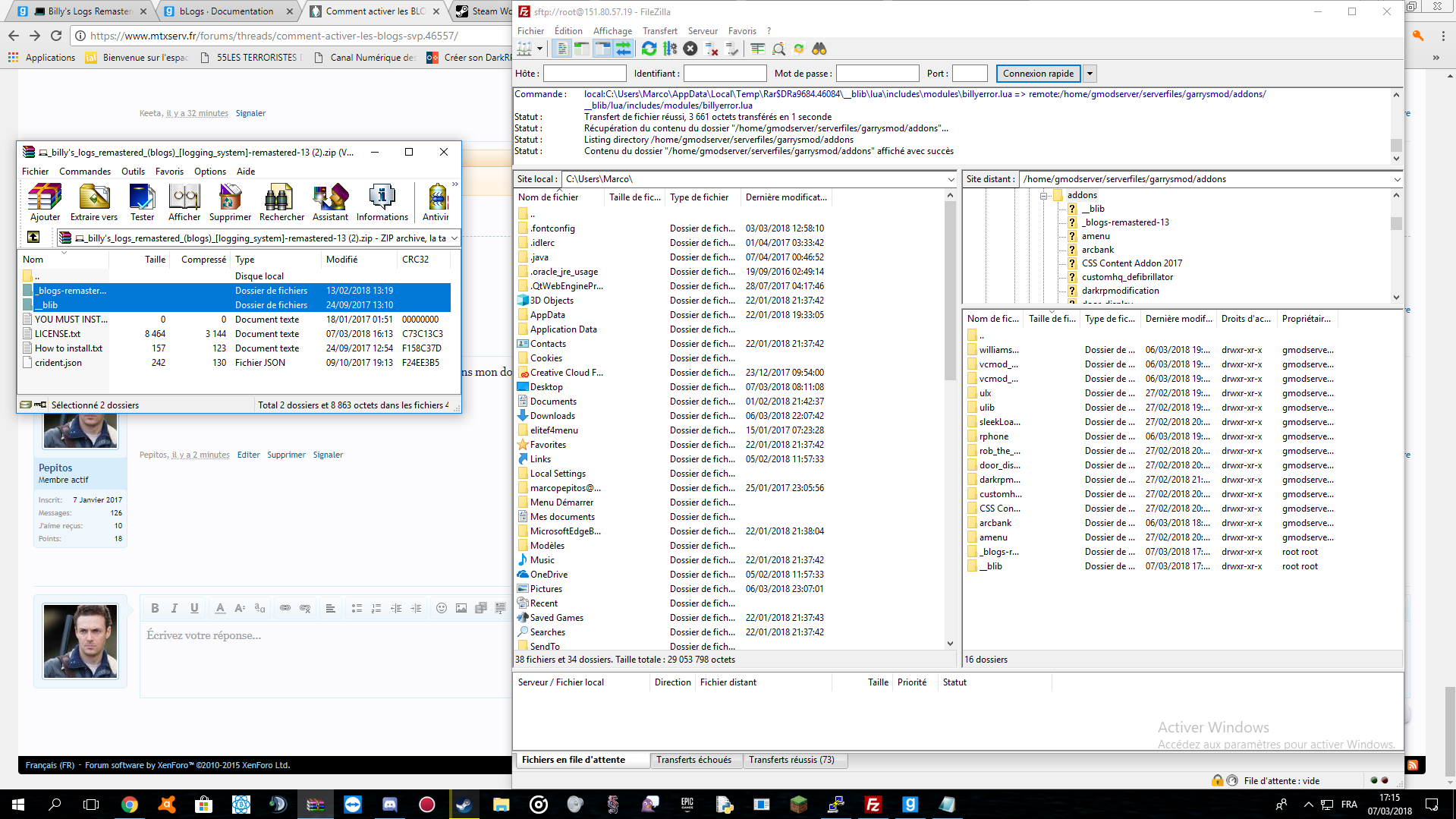The width and height of the screenshot is (1456, 819).
Task: Click WinRAR Antivir scan icon
Action: click(436, 202)
